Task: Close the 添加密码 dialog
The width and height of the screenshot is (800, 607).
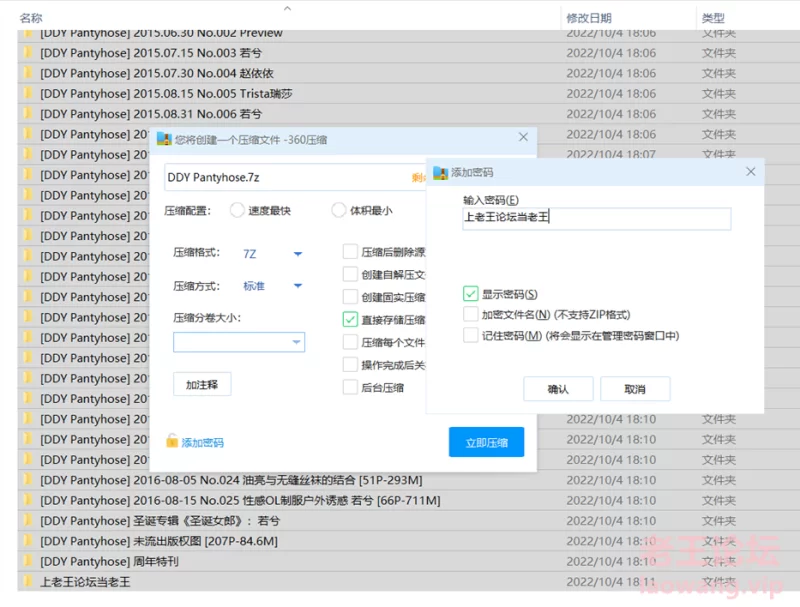Action: tap(751, 172)
